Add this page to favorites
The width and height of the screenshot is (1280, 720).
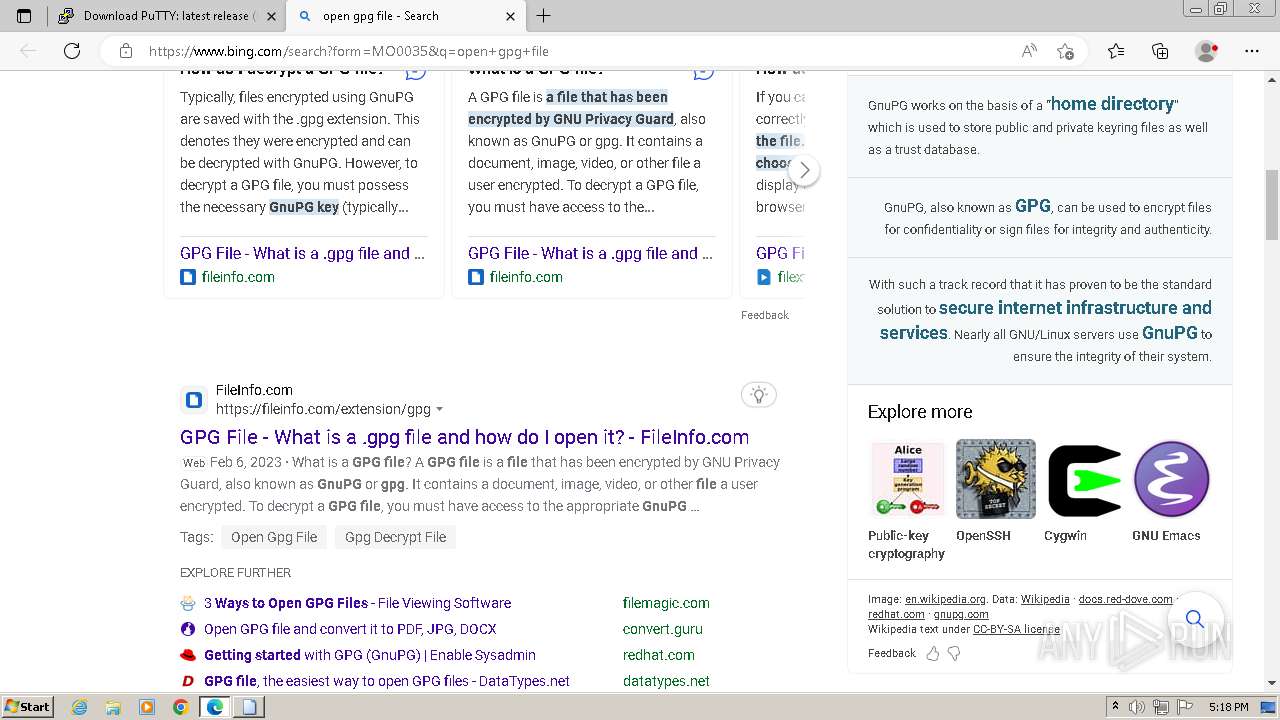pos(1065,51)
